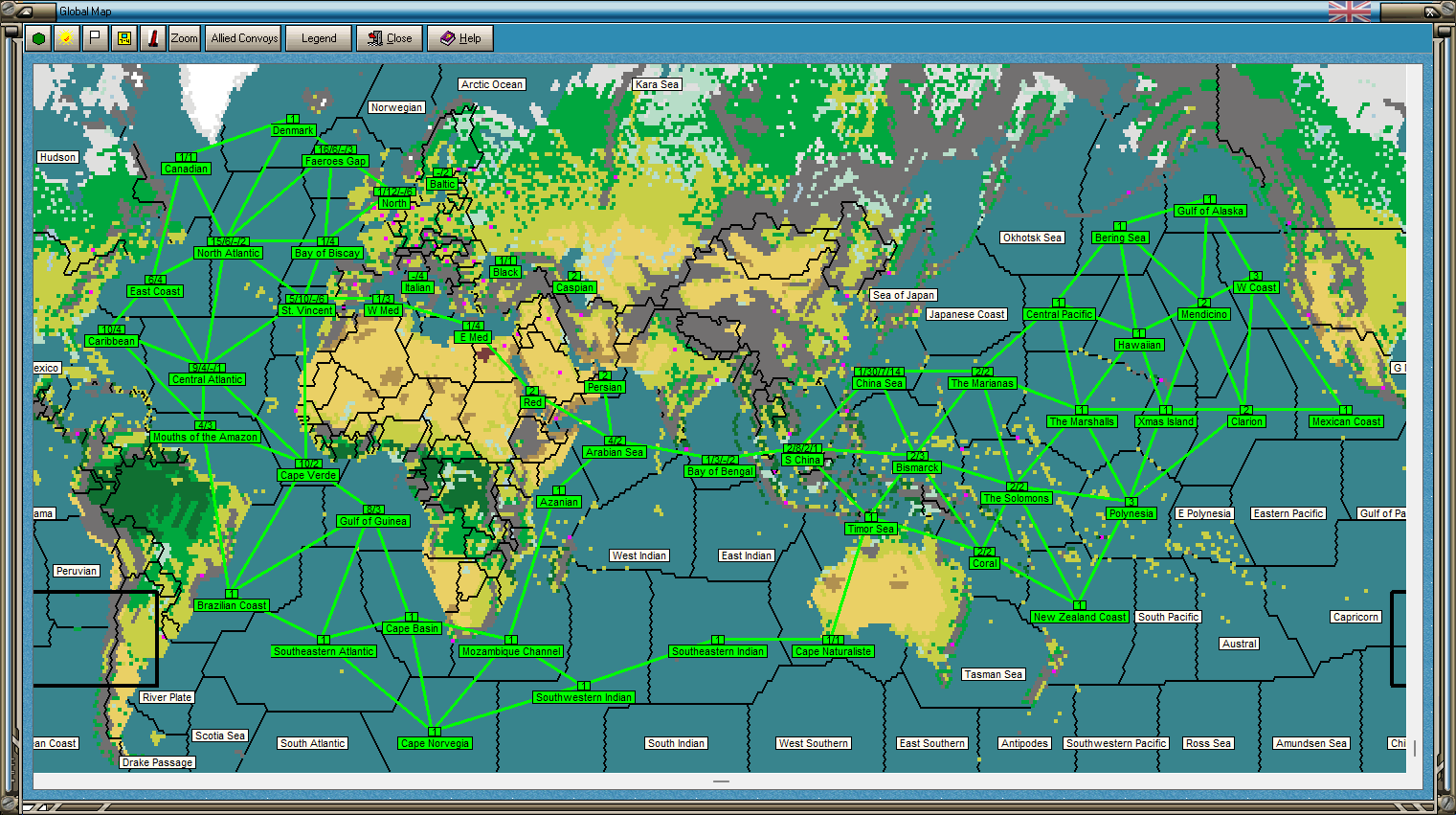Show Allied Convoys on the map
The width and height of the screenshot is (1456, 815).
pyautogui.click(x=244, y=38)
